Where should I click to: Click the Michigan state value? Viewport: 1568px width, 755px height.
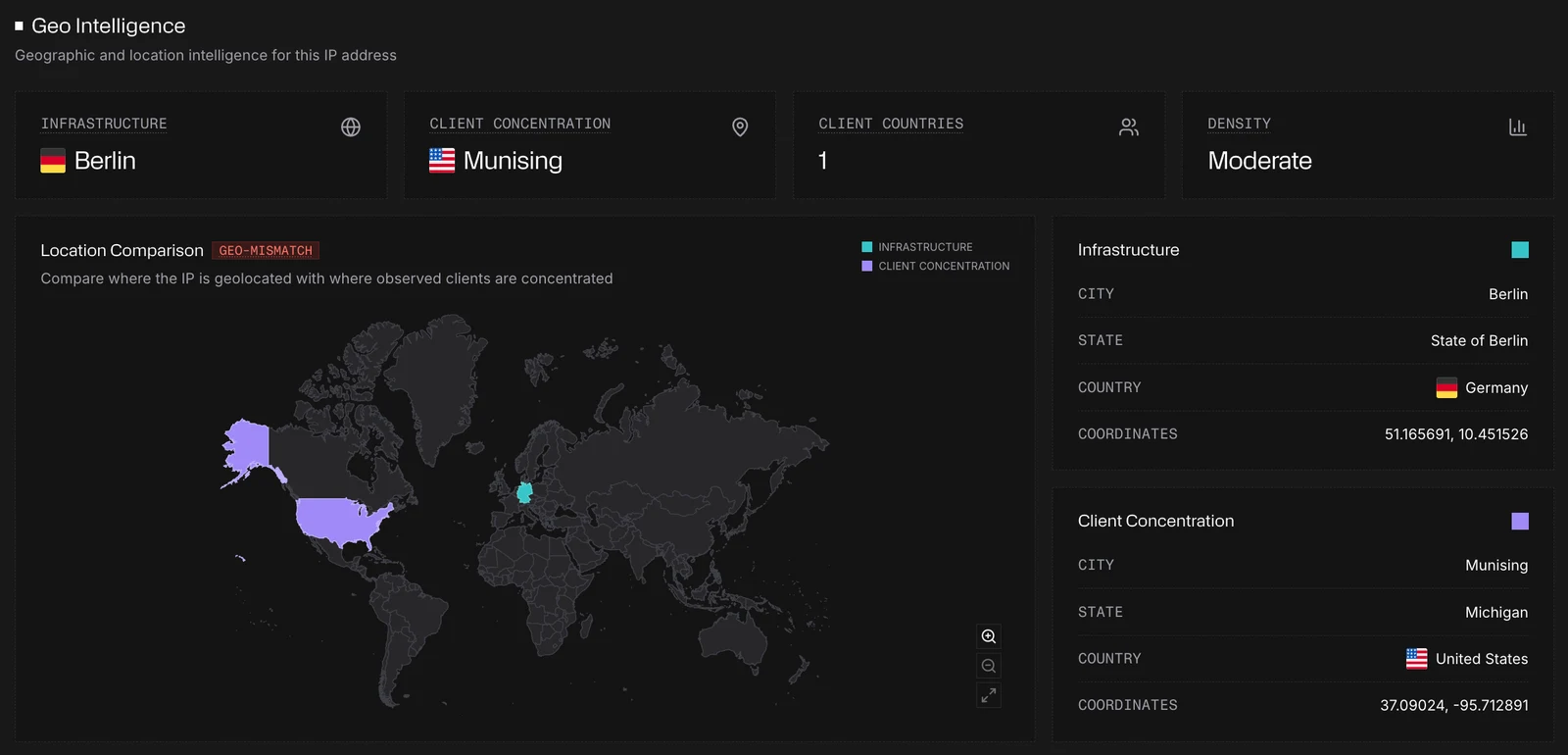pos(1496,613)
